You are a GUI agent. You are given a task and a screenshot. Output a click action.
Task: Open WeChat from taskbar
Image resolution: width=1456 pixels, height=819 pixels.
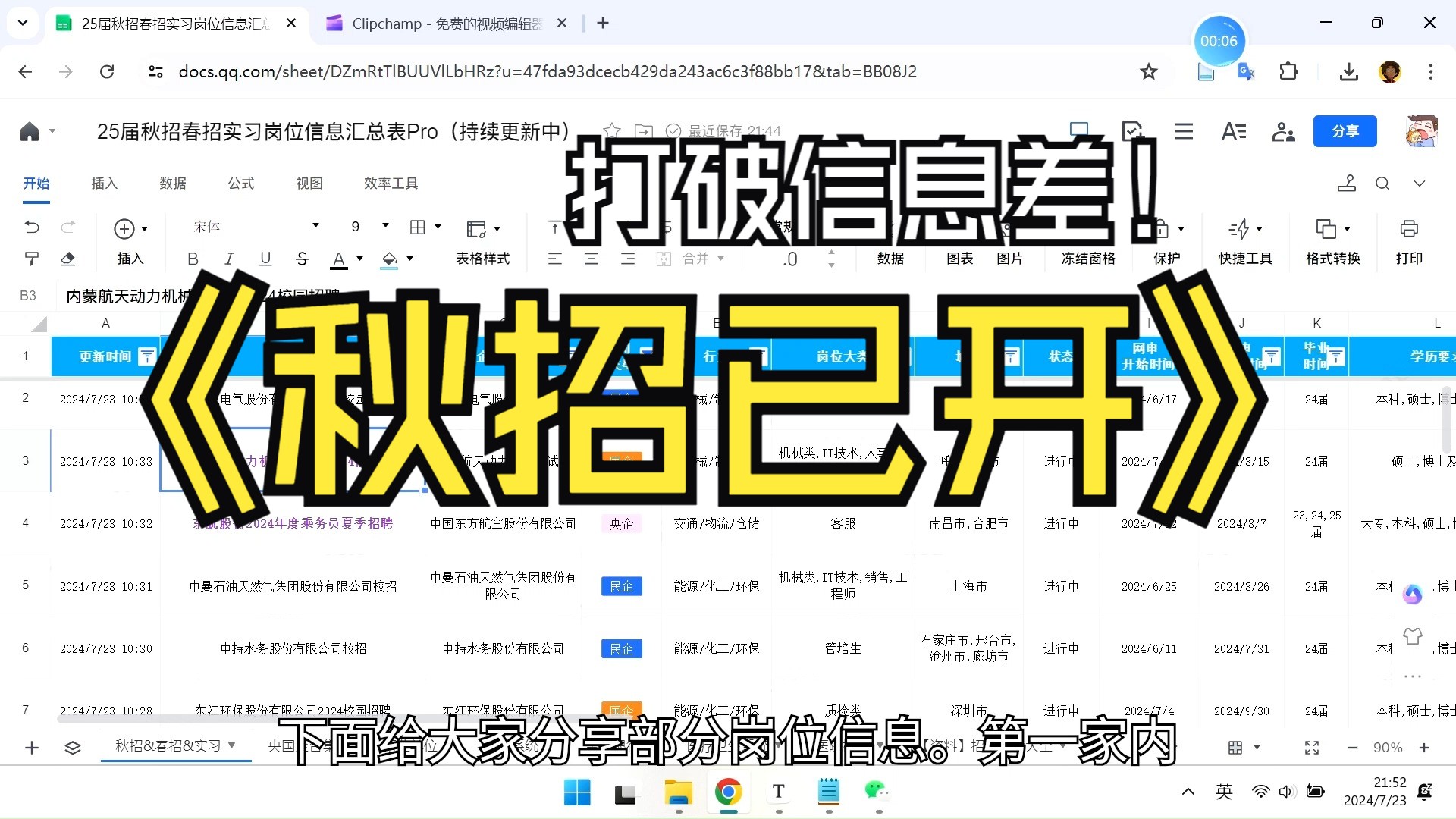(877, 792)
